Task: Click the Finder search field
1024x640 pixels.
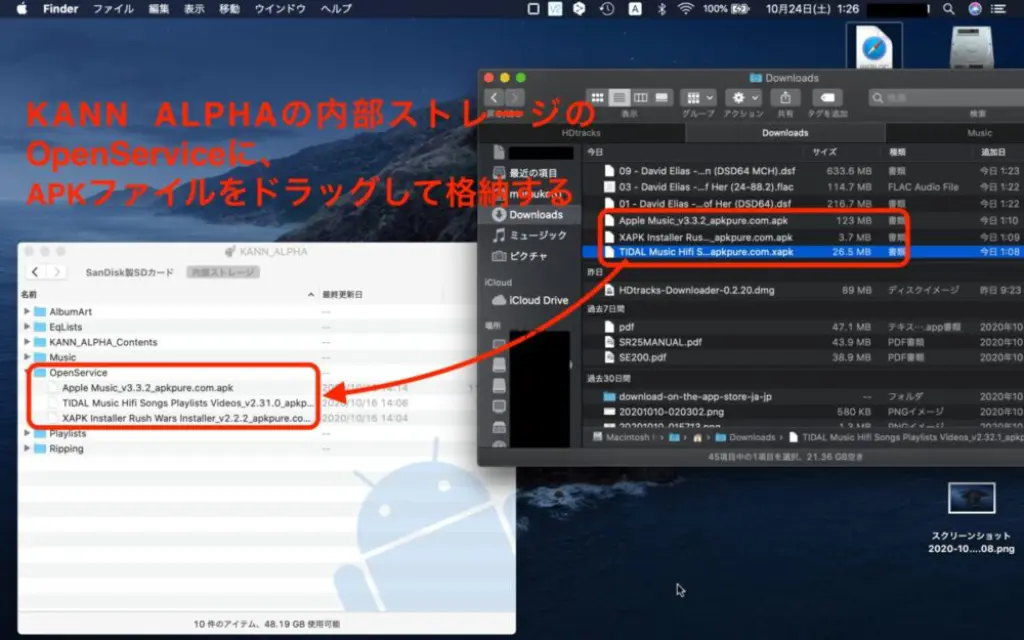Action: (x=947, y=97)
